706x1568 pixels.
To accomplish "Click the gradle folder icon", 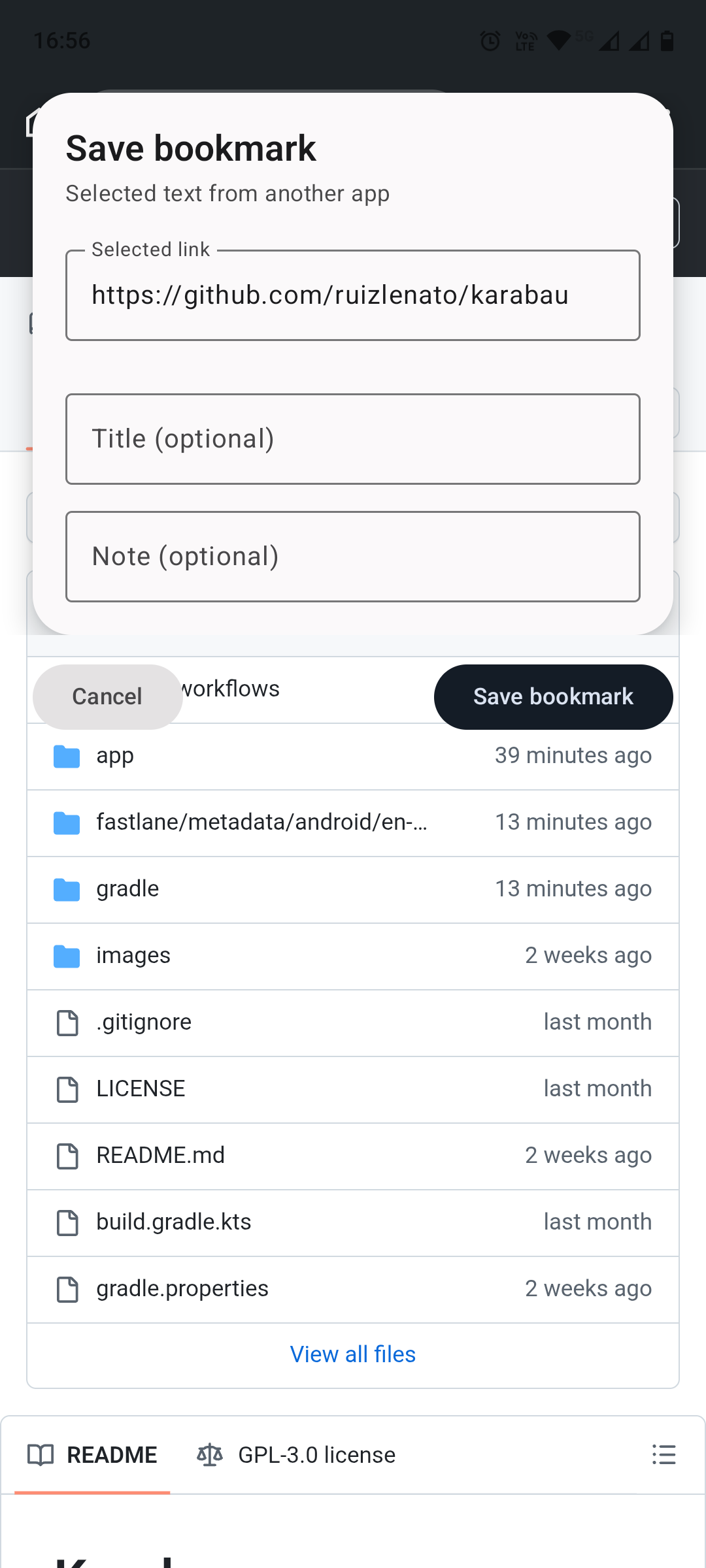I will pyautogui.click(x=67, y=890).
